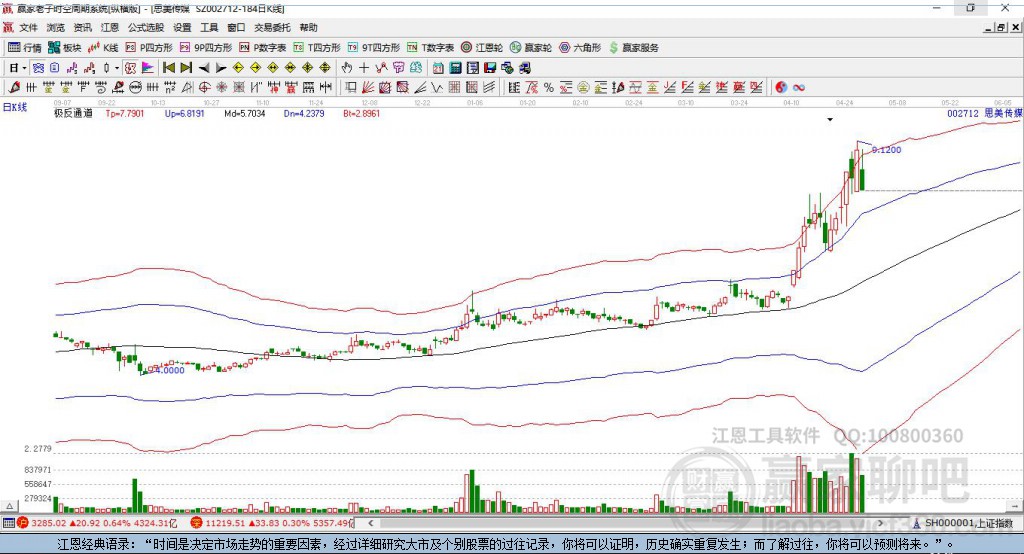Jump to first bar icon
Image resolution: width=1024 pixels, height=554 pixels.
coord(168,68)
